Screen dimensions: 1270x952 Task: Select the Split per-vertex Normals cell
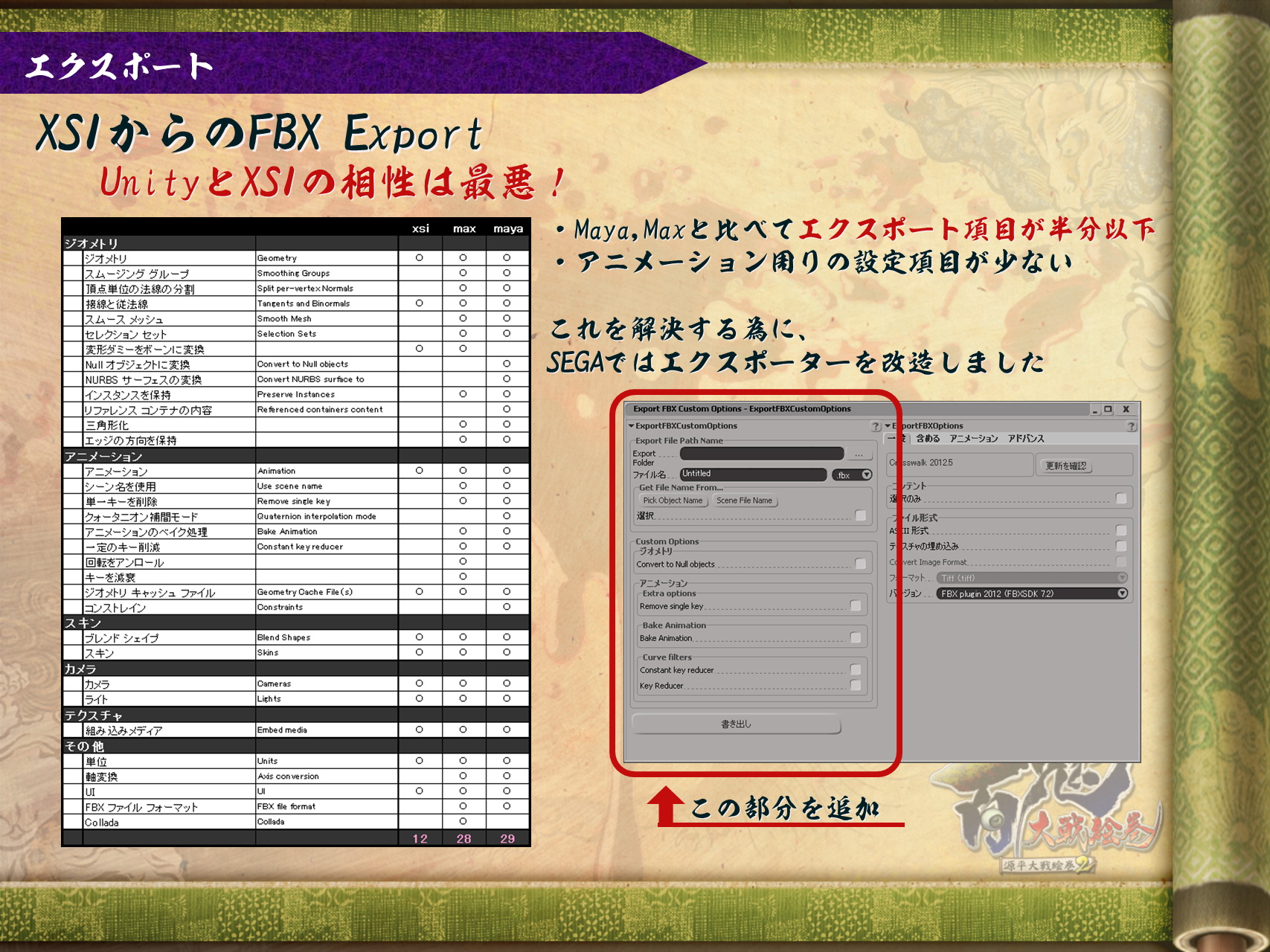click(x=327, y=289)
